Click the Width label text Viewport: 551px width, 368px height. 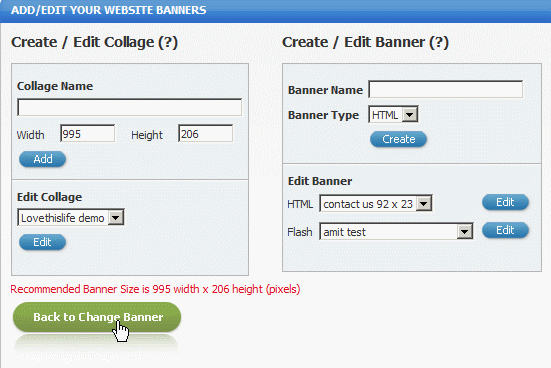[x=31, y=135]
